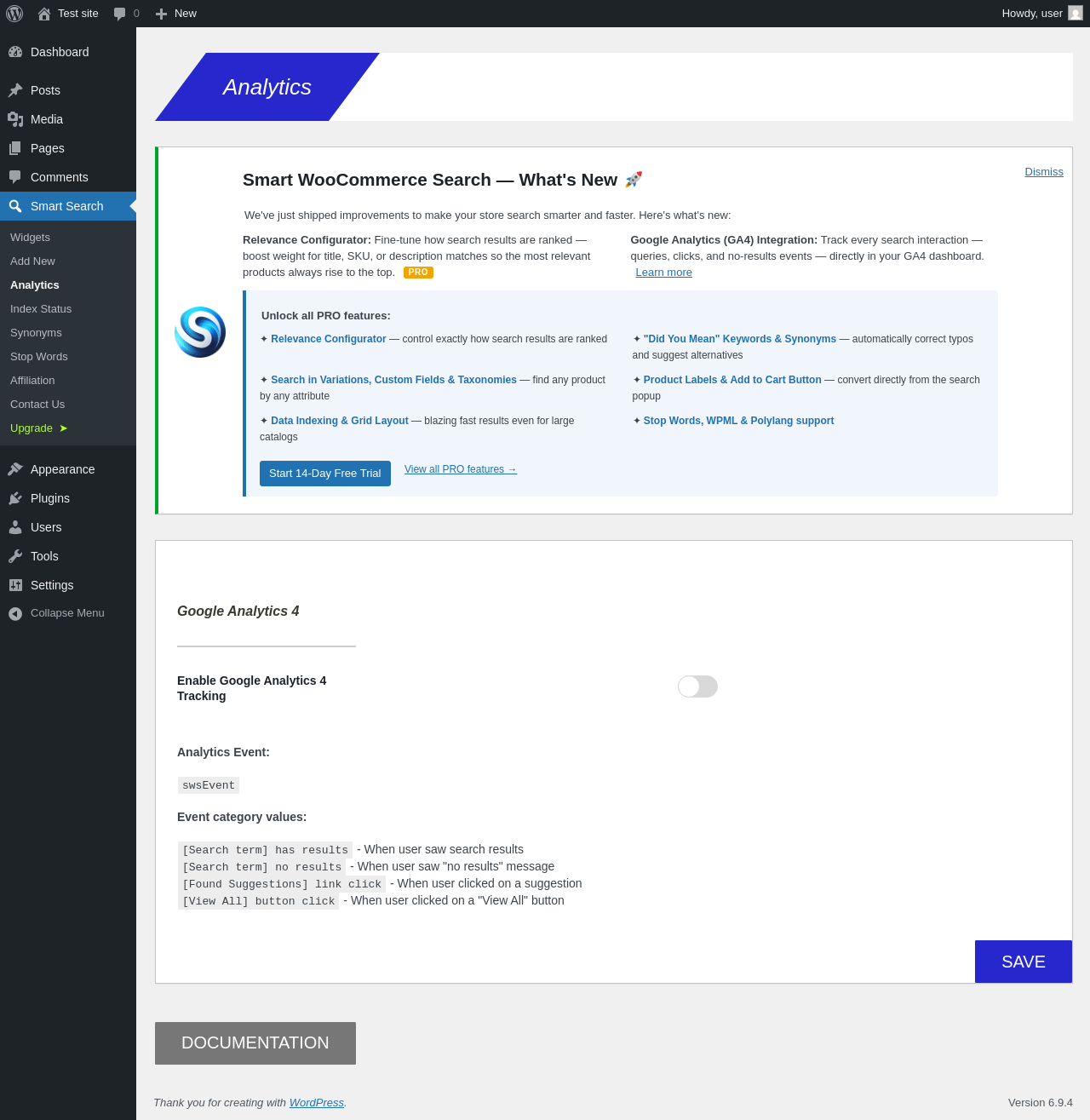The width and height of the screenshot is (1090, 1120).
Task: Start the 14-Day Free Trial
Action: [325, 474]
